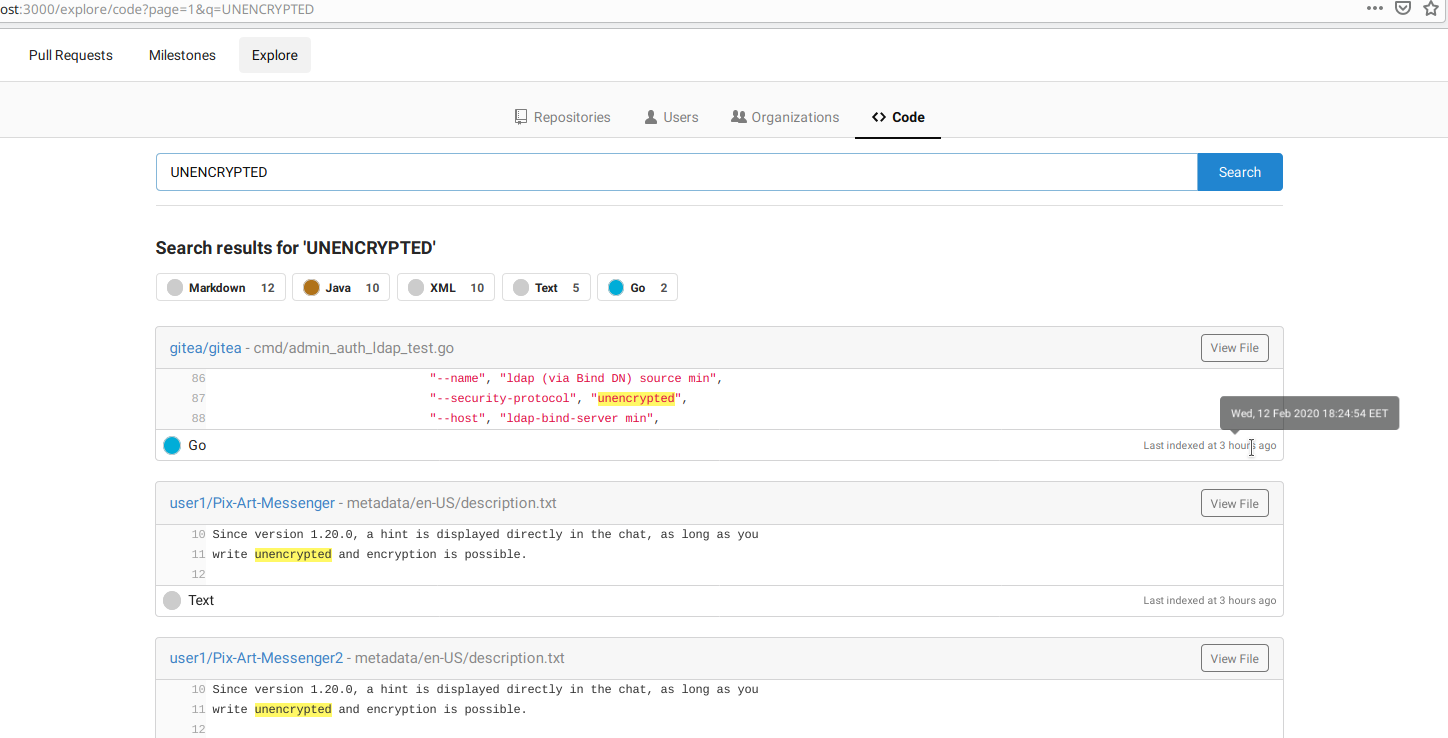The image size is (1448, 738).
Task: Switch to the Organizations tab
Action: coord(785,117)
